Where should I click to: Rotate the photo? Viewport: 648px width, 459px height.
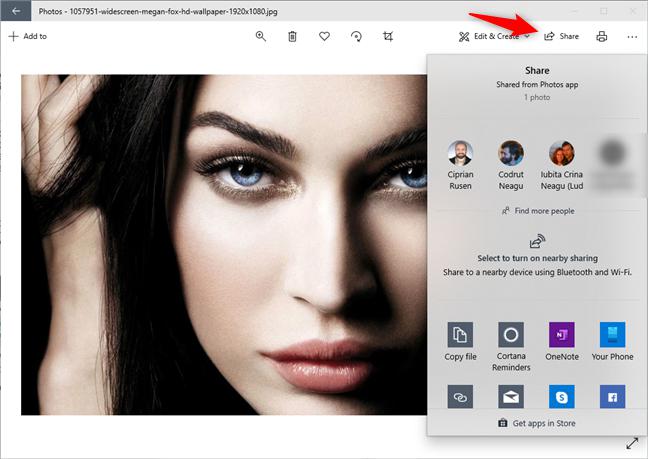[x=356, y=36]
